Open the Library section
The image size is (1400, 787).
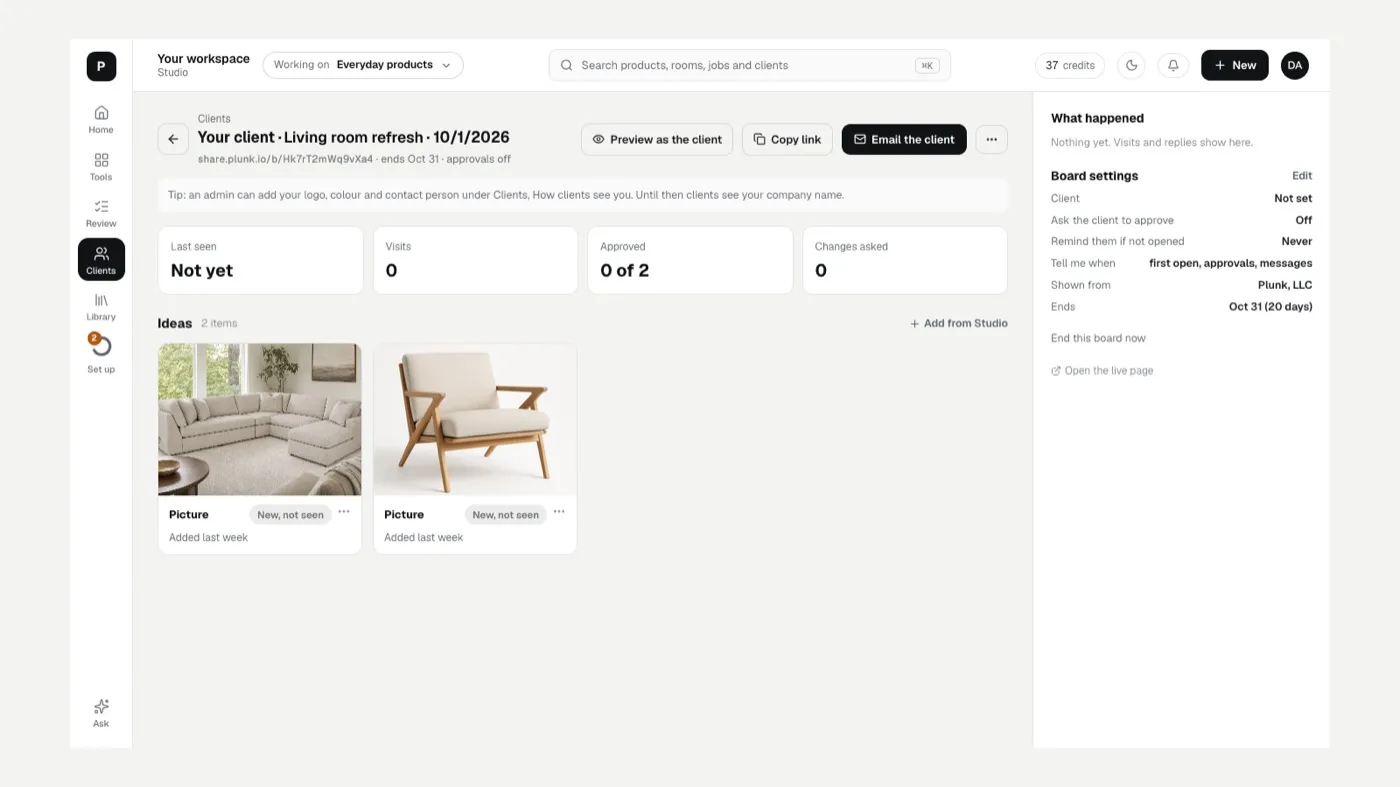pyautogui.click(x=101, y=306)
